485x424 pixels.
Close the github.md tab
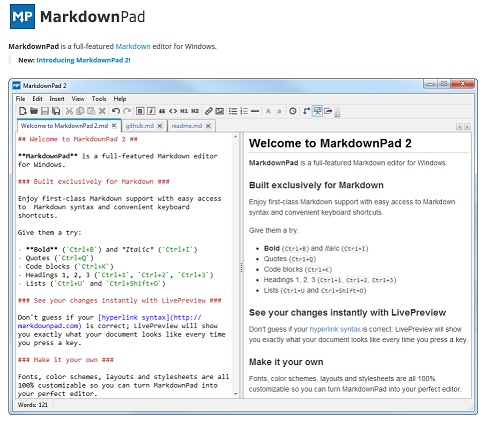tap(160, 126)
